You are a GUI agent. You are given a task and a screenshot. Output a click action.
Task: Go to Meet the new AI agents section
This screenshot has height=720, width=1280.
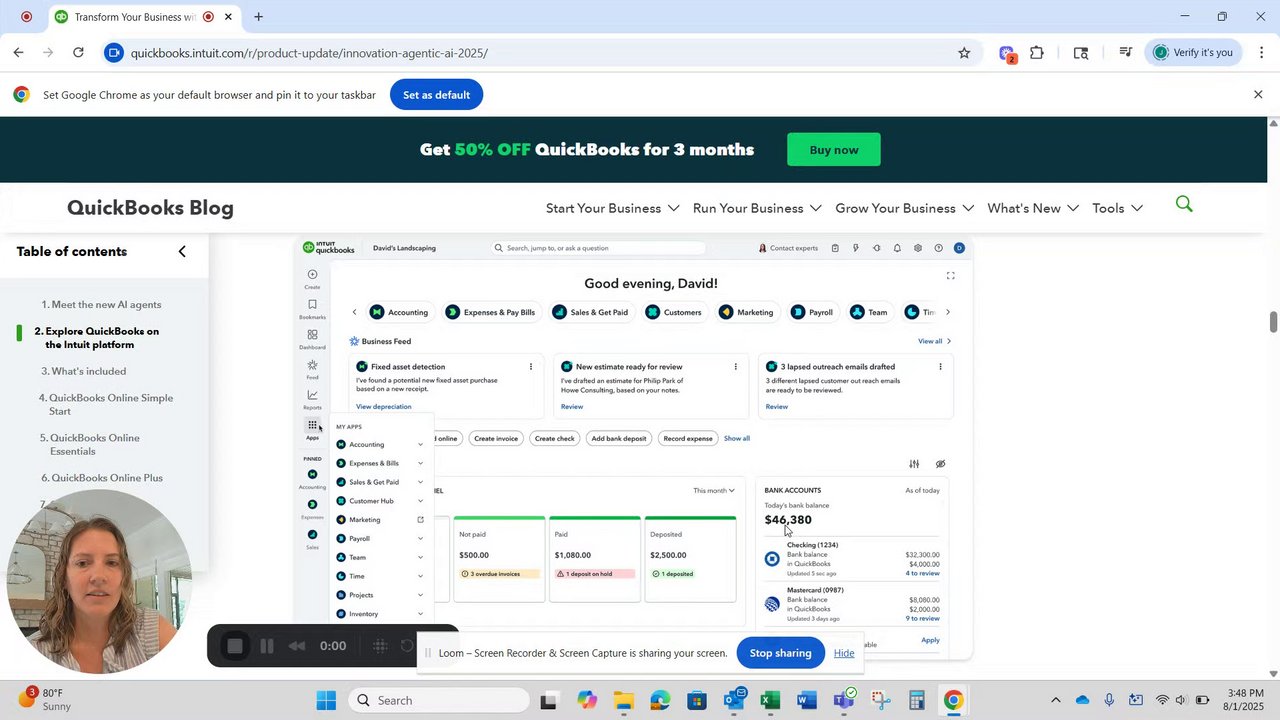pyautogui.click(x=101, y=305)
